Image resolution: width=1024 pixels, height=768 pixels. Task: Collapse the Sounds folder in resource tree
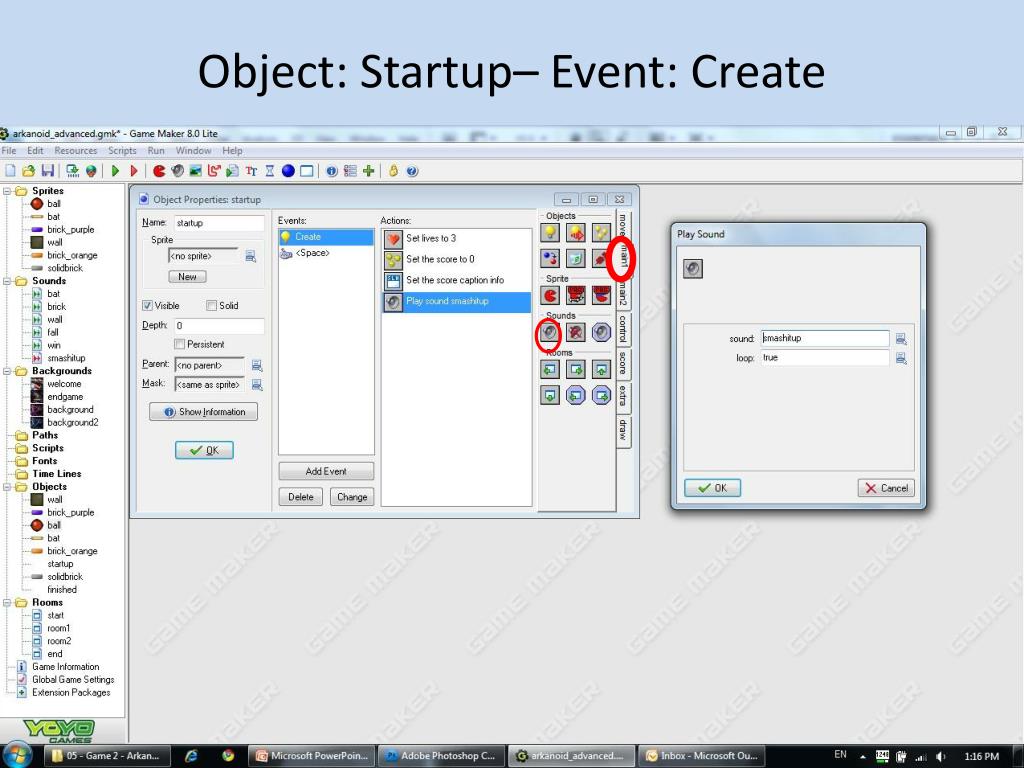(x=7, y=281)
